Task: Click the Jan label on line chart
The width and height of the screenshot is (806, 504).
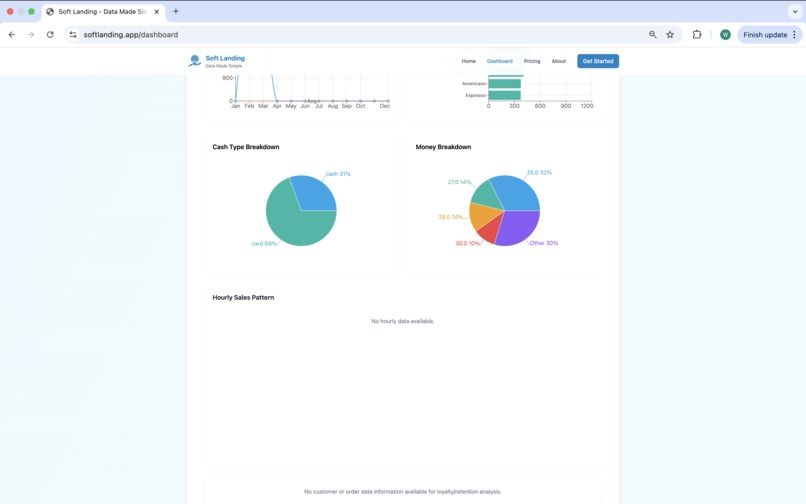Action: [235, 106]
